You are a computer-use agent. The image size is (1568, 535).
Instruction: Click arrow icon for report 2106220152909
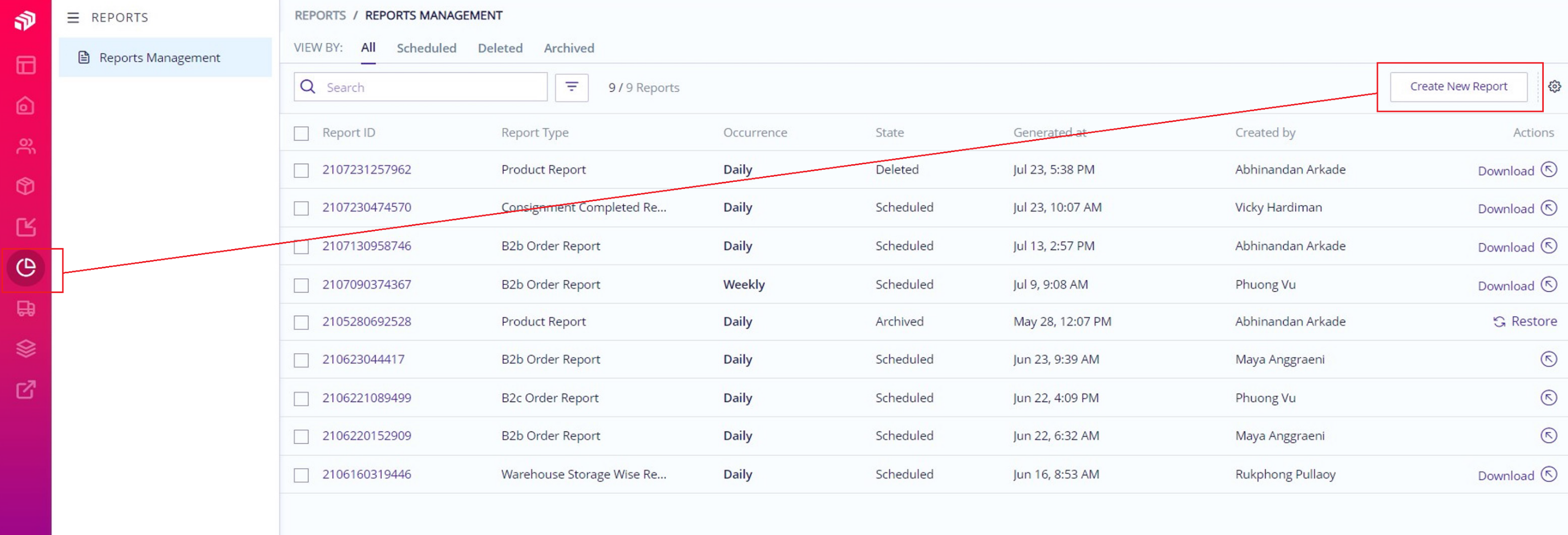pyautogui.click(x=1549, y=436)
